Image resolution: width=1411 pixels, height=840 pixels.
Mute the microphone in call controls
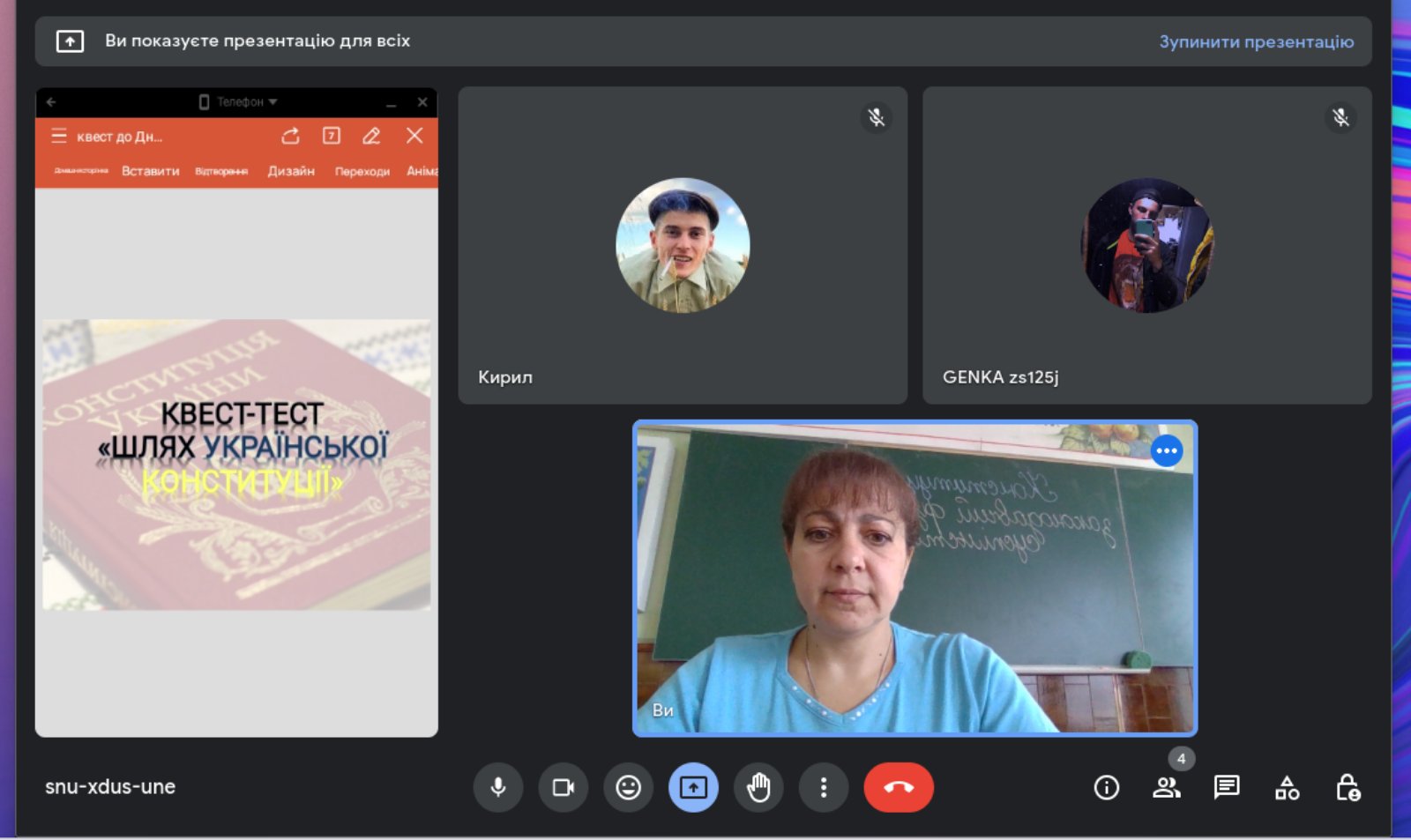pos(498,787)
